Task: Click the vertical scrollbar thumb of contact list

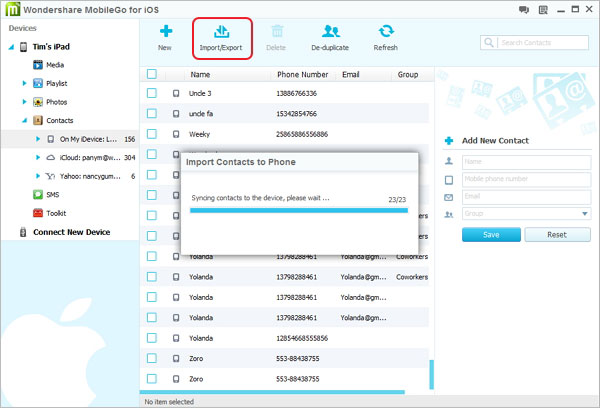Action: 432,374
